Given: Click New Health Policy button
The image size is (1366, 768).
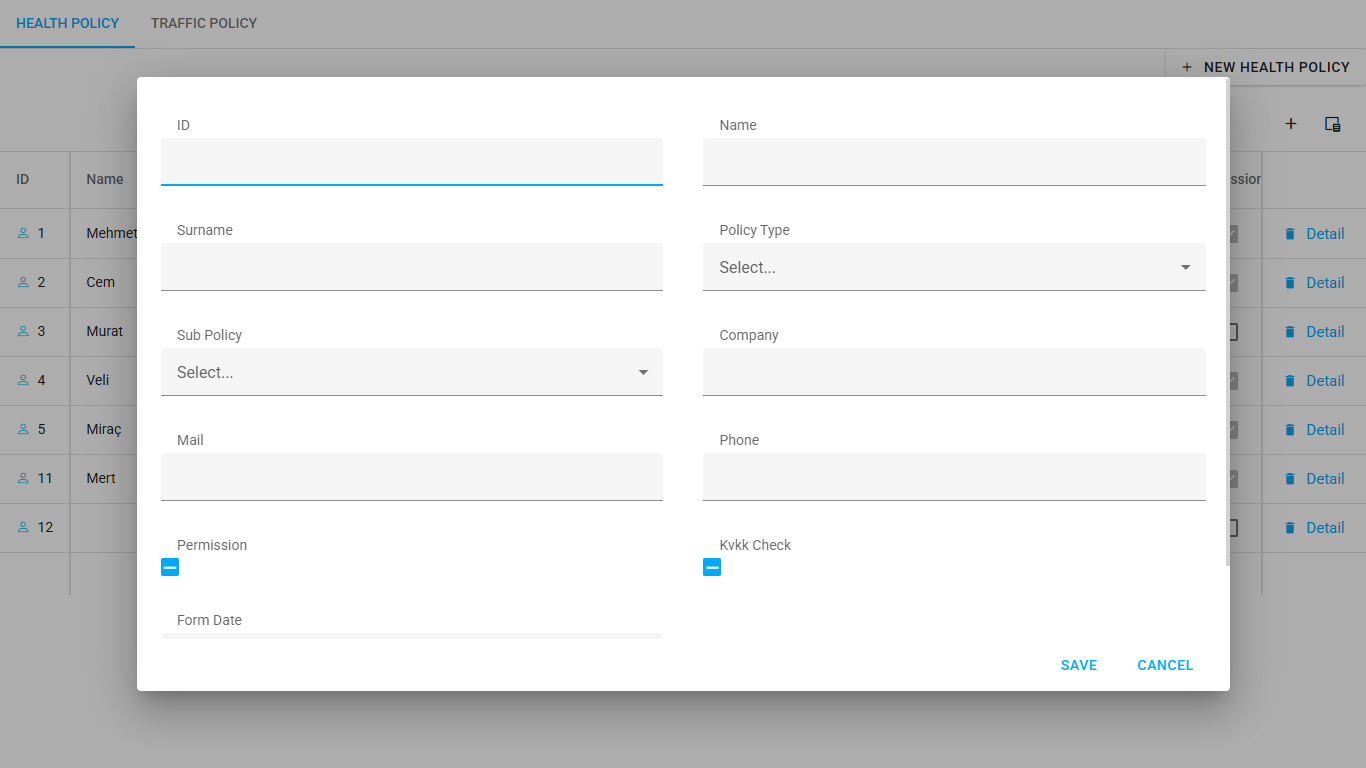Looking at the screenshot, I should tap(1265, 67).
